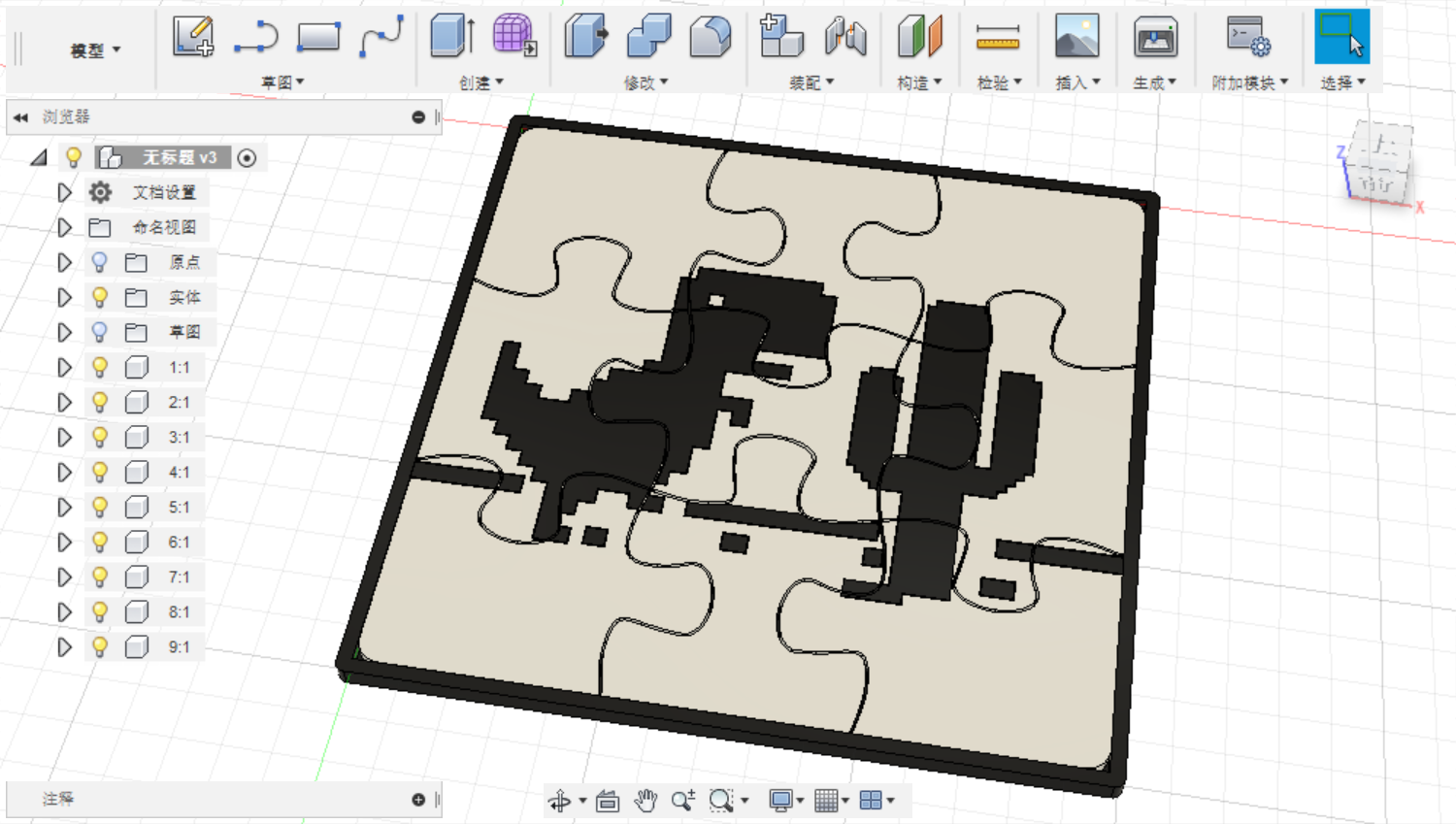
Task: Open the Create Form tool
Action: 514,36
